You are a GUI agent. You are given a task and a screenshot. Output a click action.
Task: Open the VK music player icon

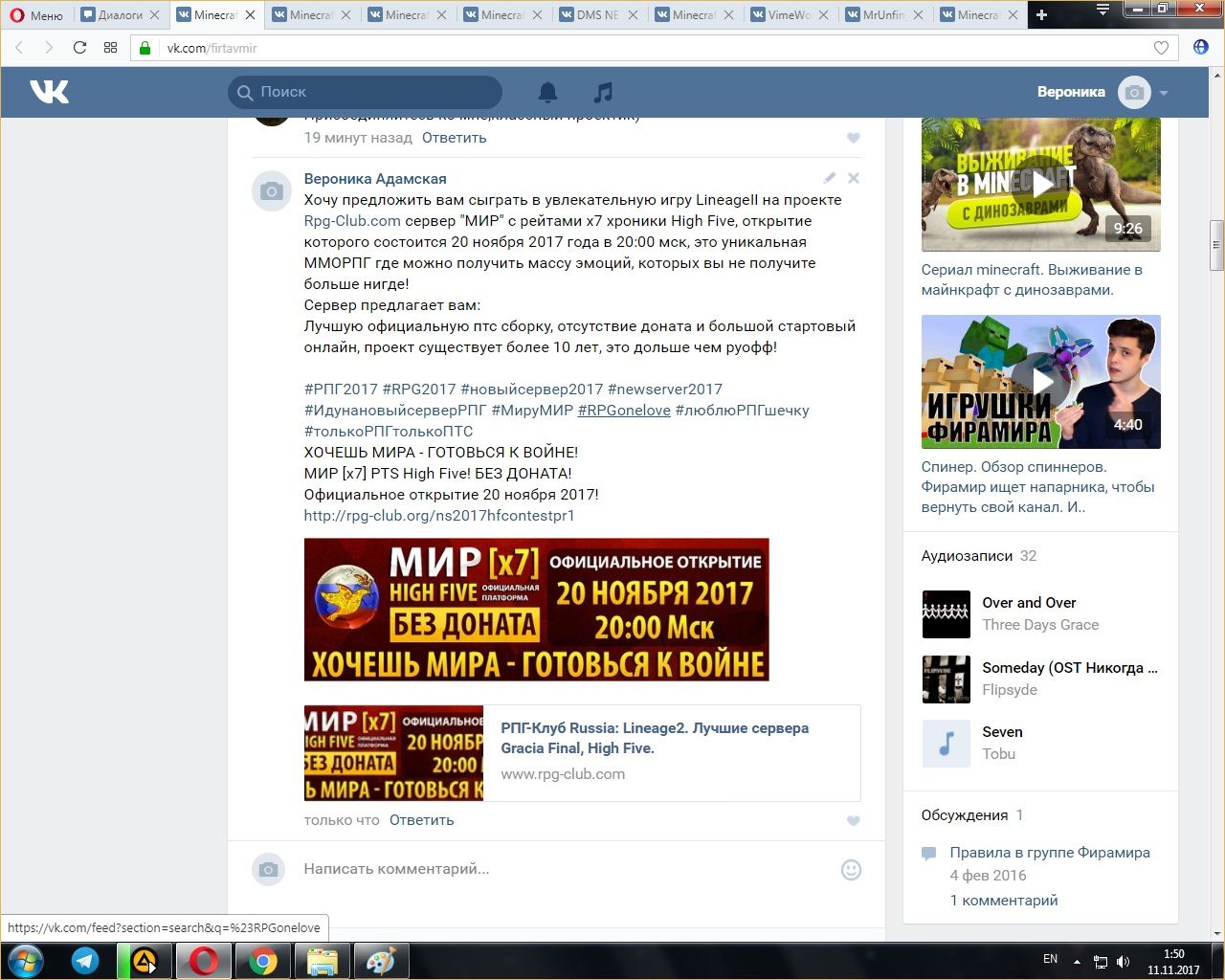(x=603, y=92)
